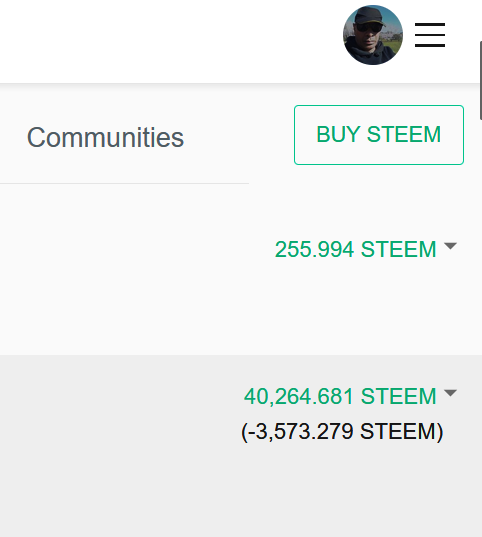Click the BUY STEEM button
482x537 pixels.
(x=379, y=135)
